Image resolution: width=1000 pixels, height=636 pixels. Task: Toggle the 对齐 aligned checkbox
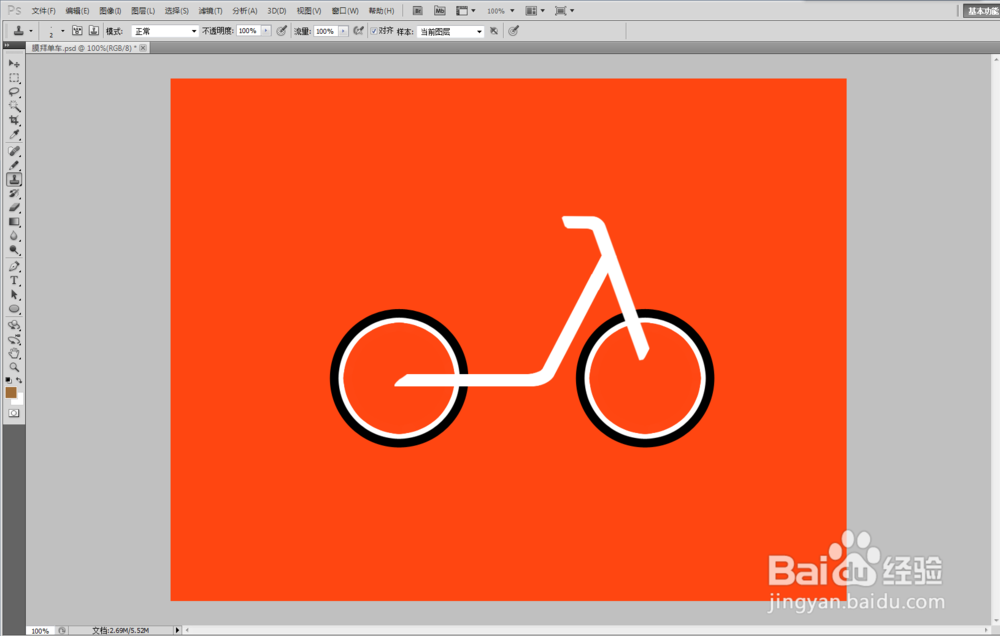(374, 31)
